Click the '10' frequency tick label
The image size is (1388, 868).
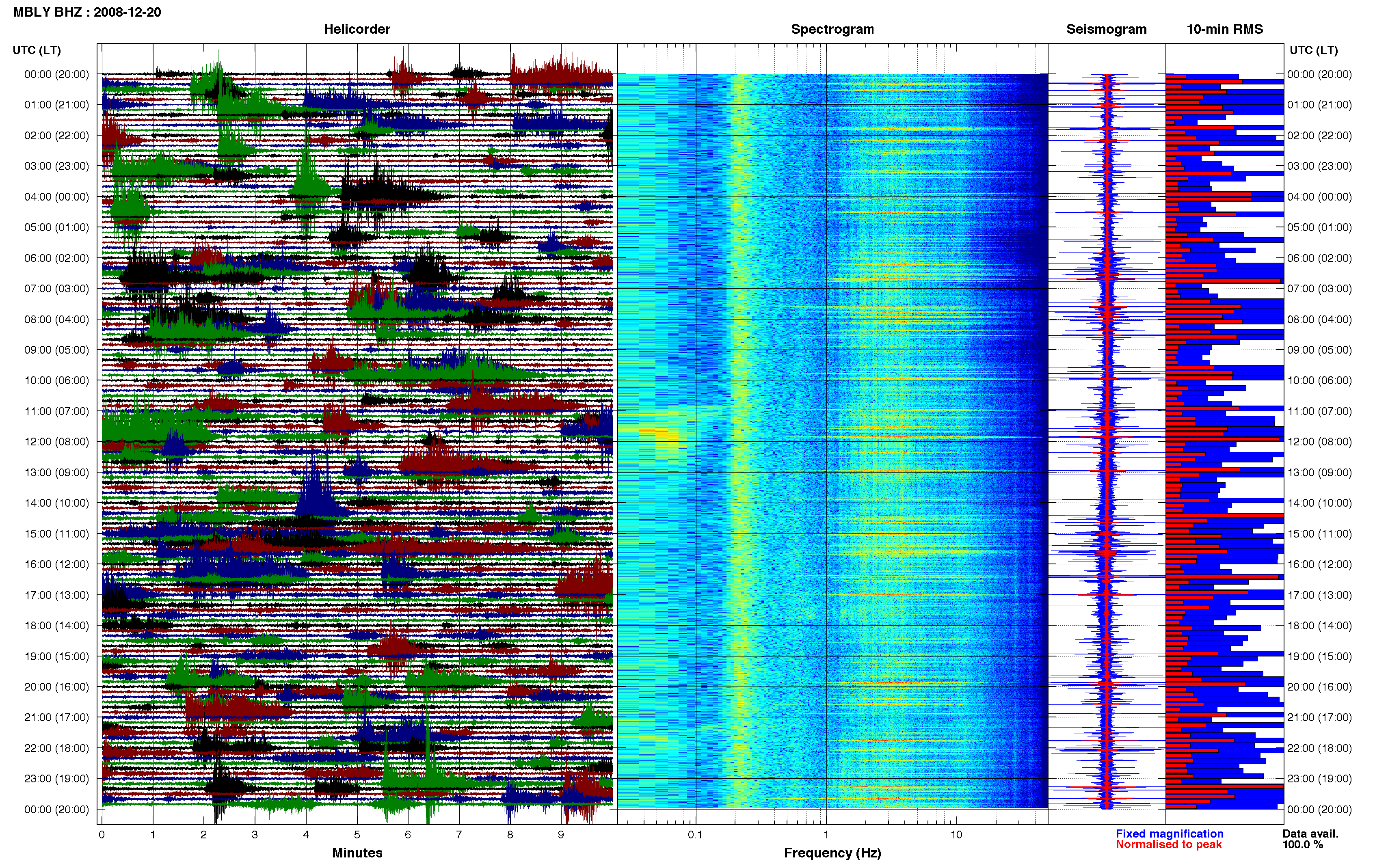pyautogui.click(x=956, y=835)
